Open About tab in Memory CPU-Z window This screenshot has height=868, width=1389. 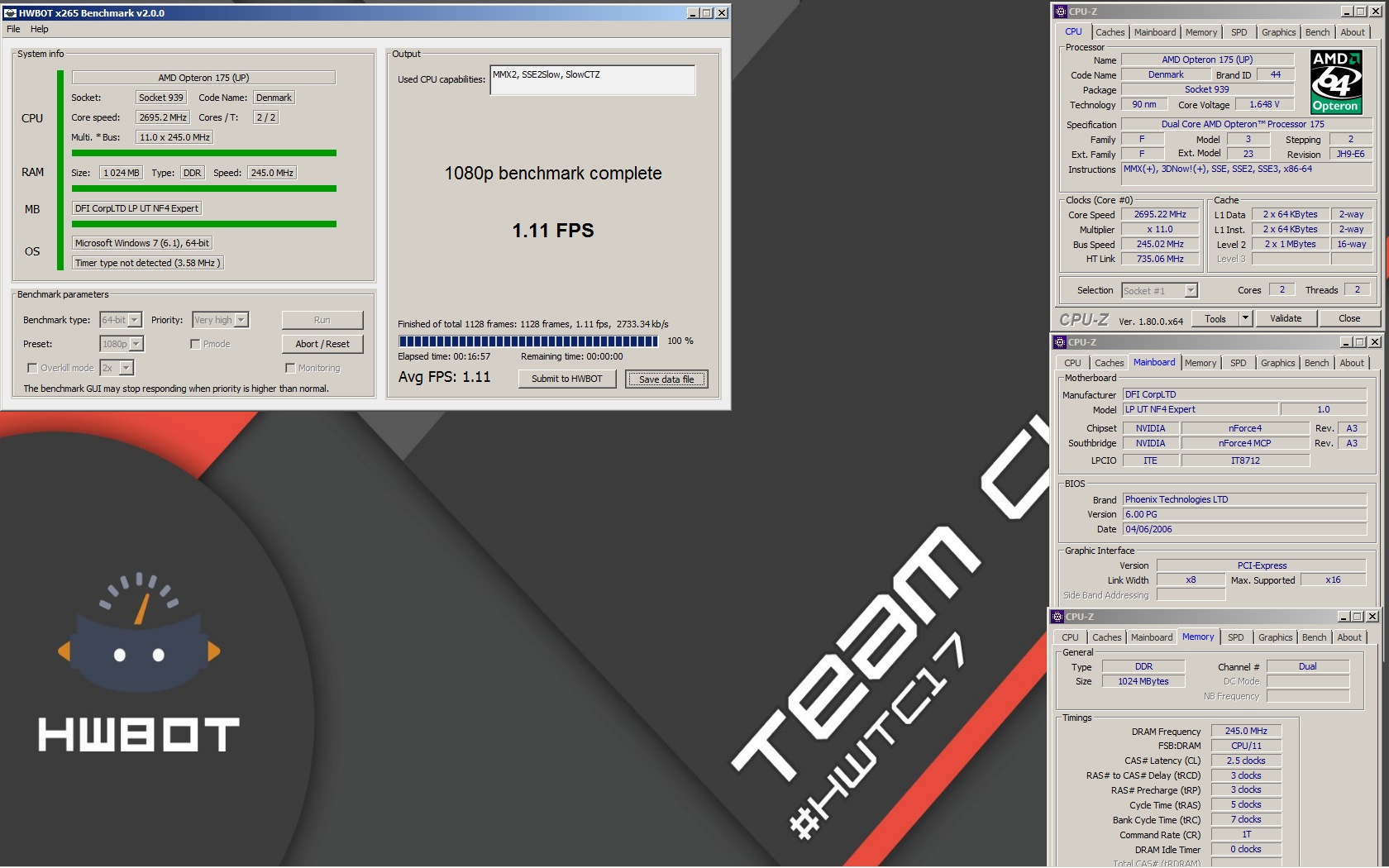[x=1349, y=637]
